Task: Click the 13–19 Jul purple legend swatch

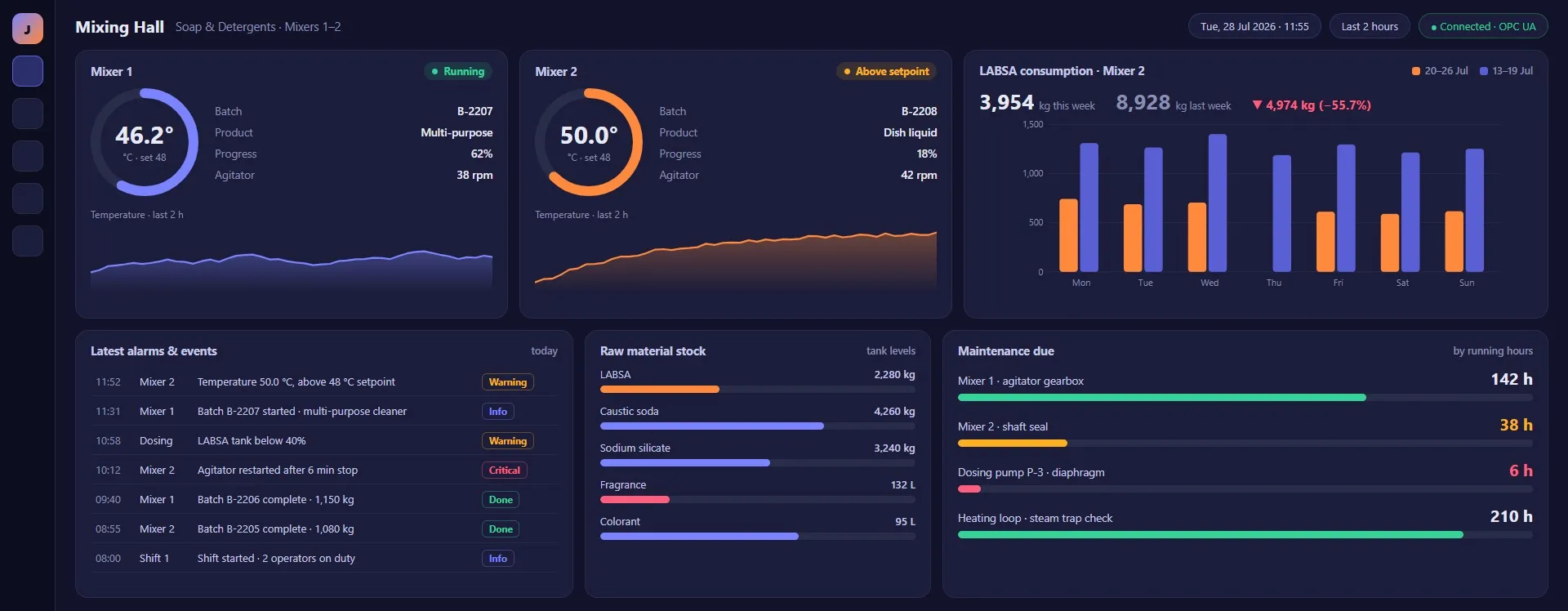Action: pyautogui.click(x=1484, y=71)
